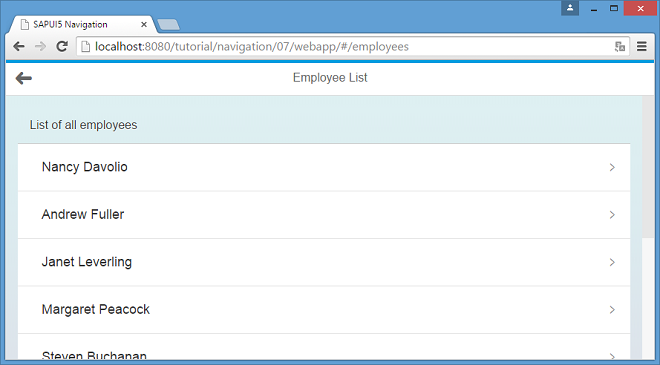Screen dimensions: 660x365
Task: Click the Chrome user profile icon
Action: pyautogui.click(x=570, y=8)
